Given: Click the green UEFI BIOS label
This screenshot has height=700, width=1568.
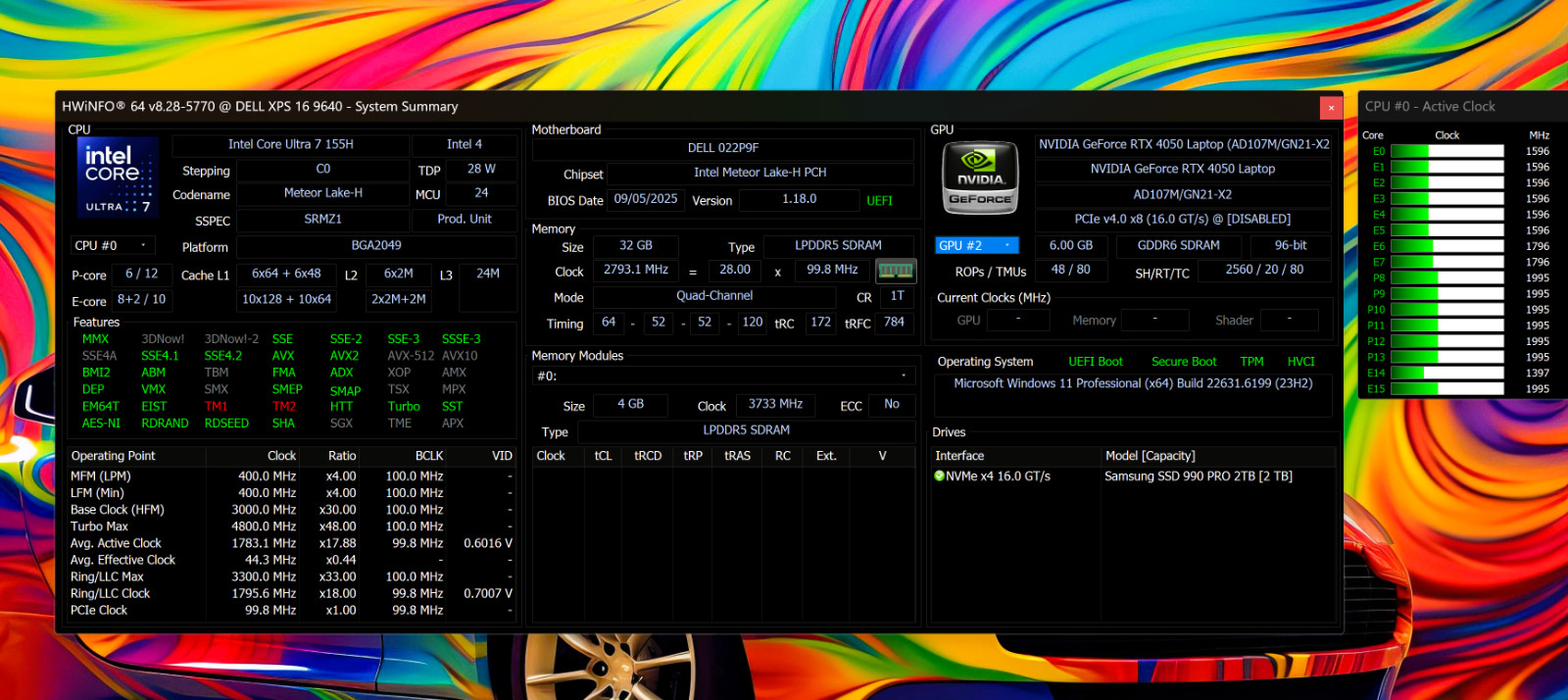Looking at the screenshot, I should tap(879, 201).
